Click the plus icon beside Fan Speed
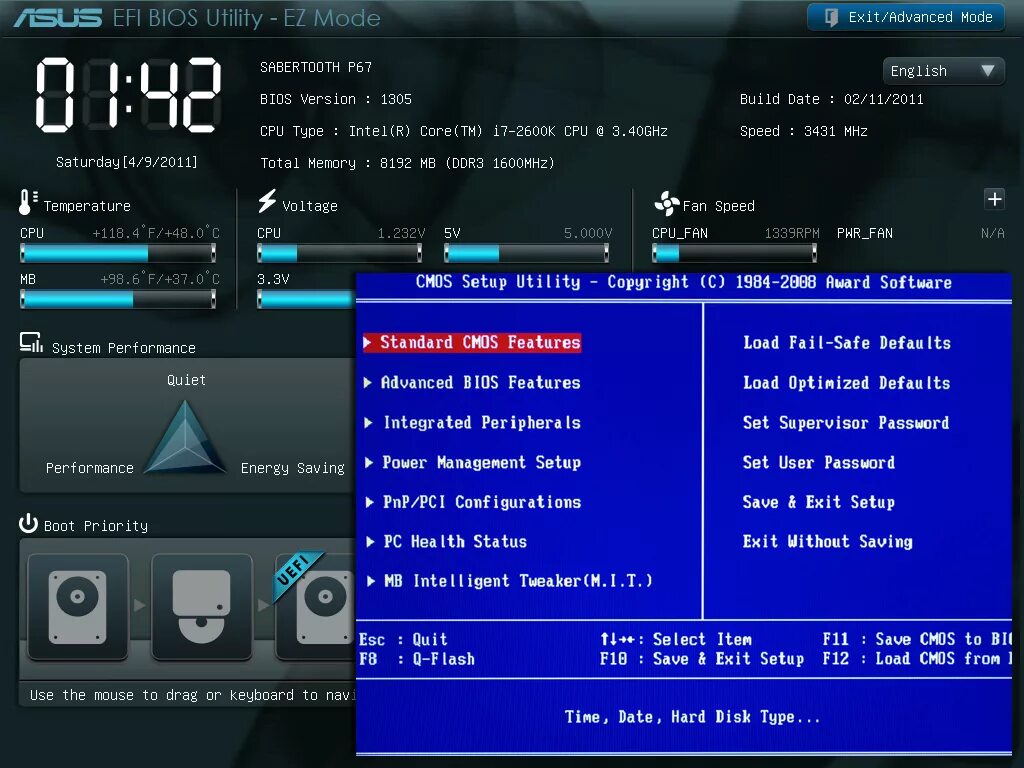1024x768 pixels. [x=994, y=199]
